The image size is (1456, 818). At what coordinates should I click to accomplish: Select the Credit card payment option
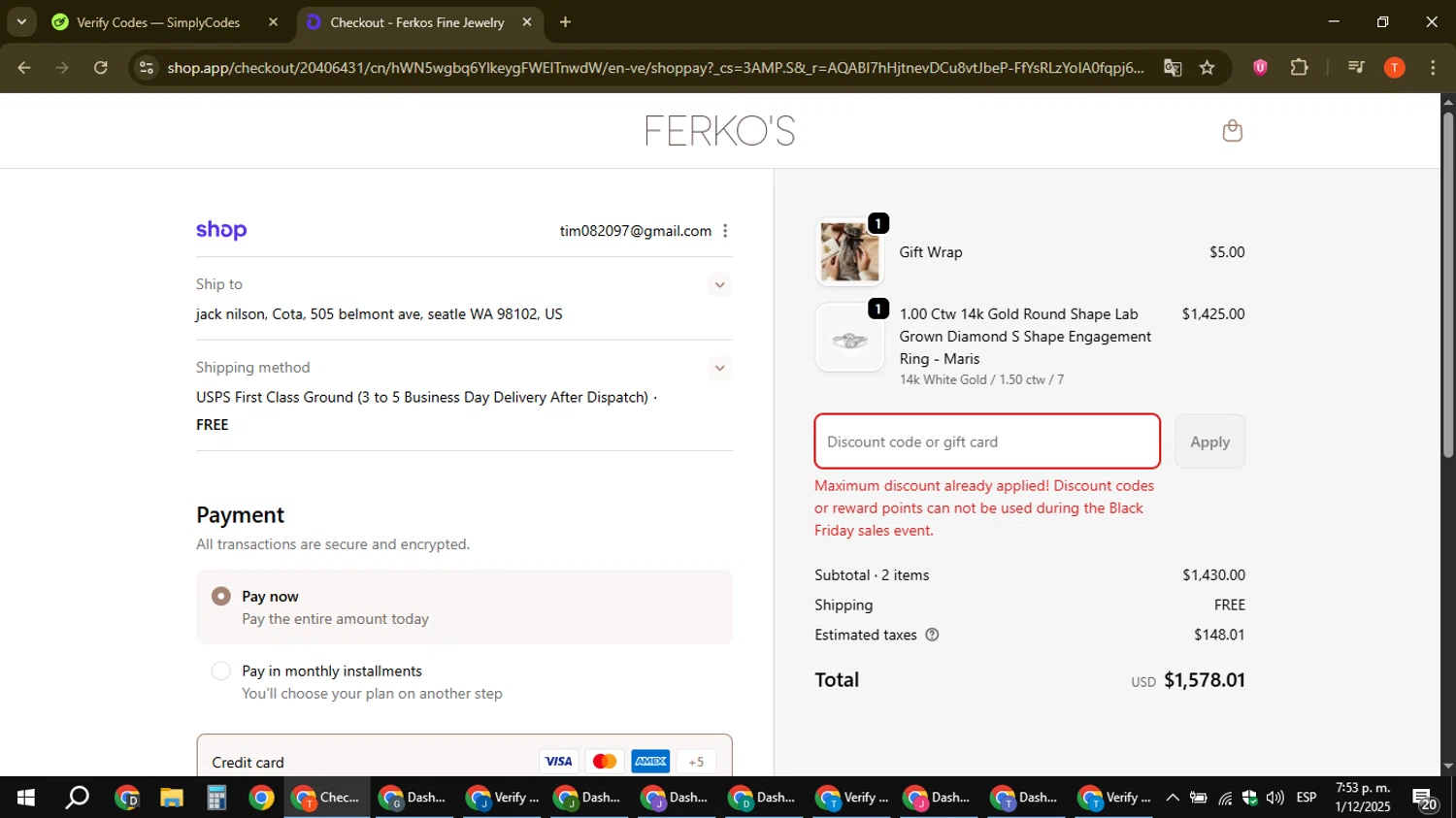coord(464,762)
